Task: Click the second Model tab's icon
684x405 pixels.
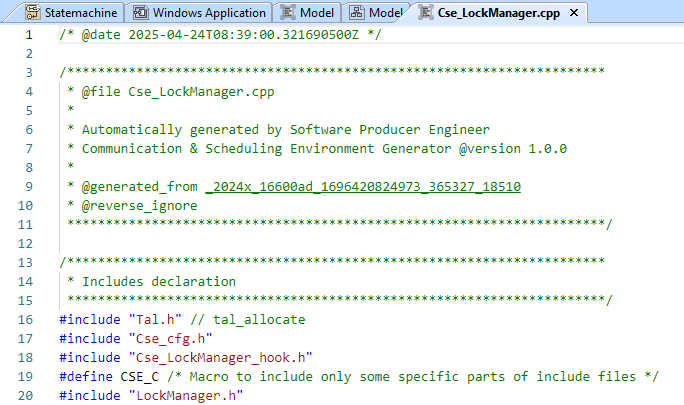Action: (356, 13)
